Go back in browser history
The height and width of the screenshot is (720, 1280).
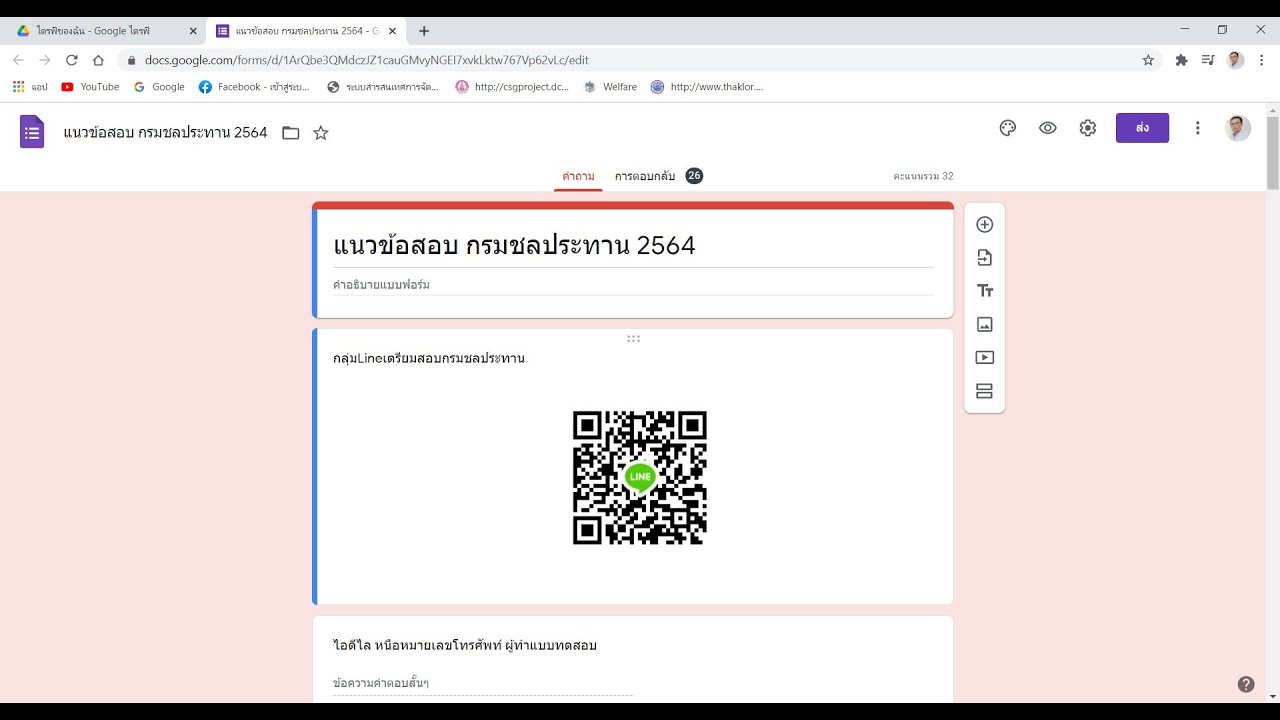pyautogui.click(x=18, y=60)
